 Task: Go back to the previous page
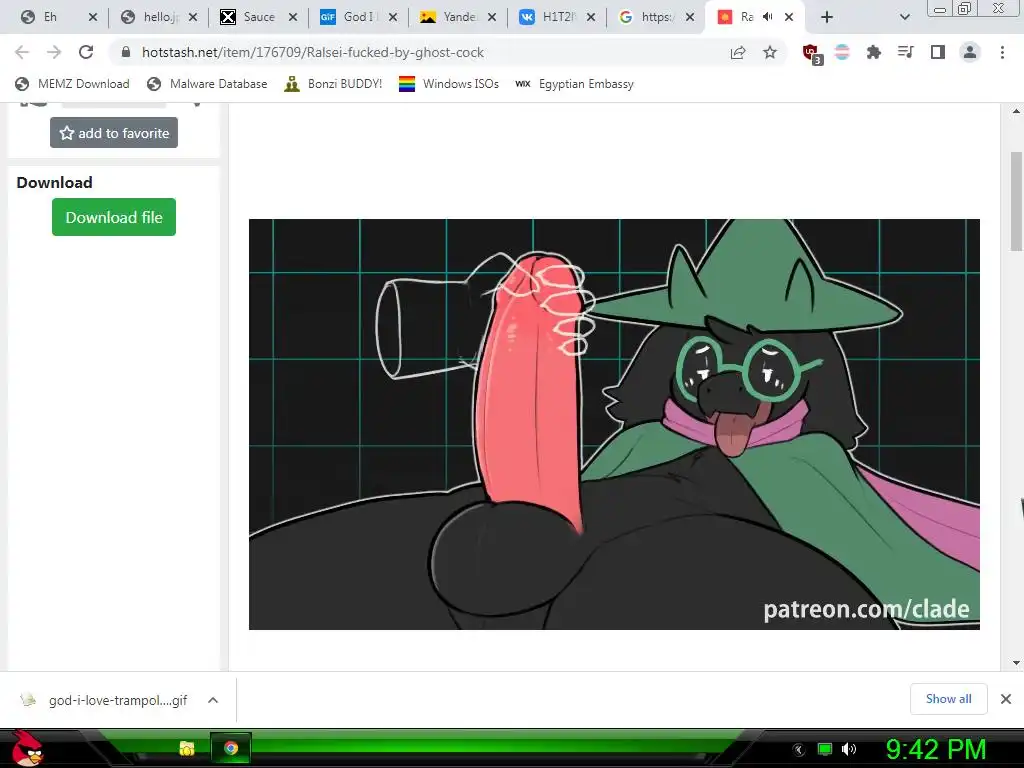pyautogui.click(x=22, y=52)
